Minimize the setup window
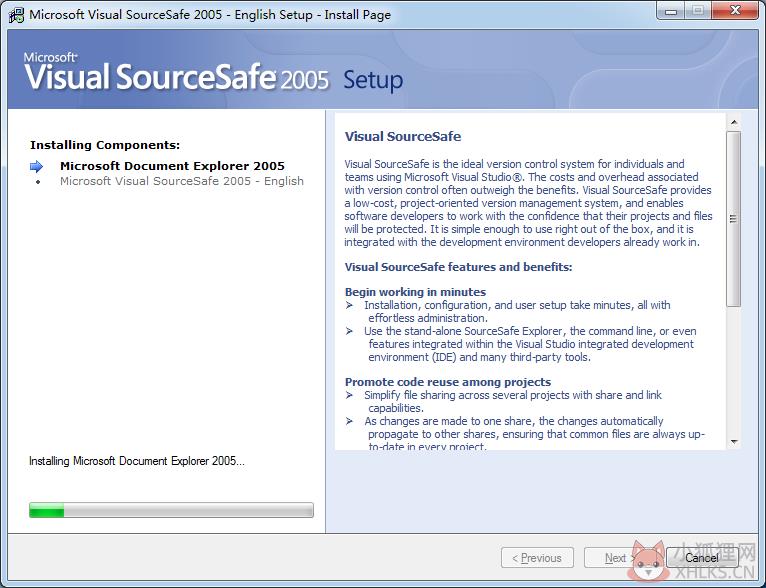Viewport: 766px width, 588px height. [671, 11]
